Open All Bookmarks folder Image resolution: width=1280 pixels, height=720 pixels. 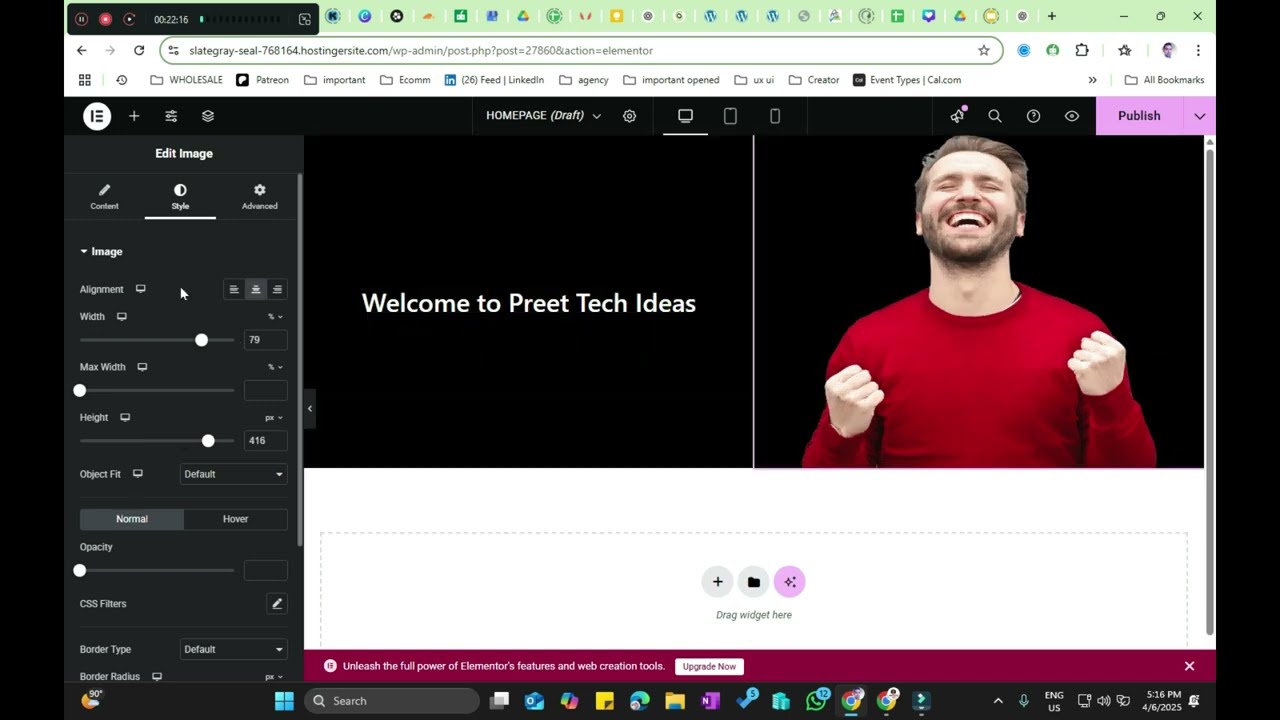[x=1164, y=80]
